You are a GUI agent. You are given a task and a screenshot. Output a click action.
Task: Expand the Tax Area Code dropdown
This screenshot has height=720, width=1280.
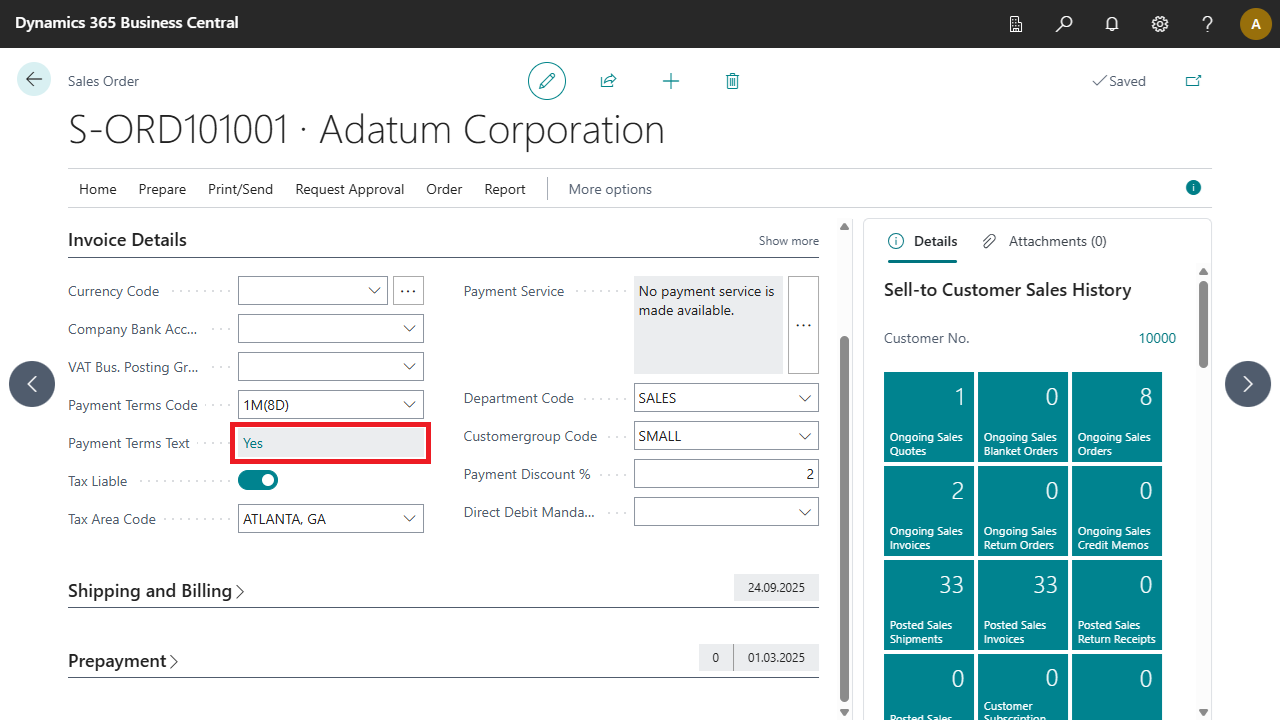409,519
